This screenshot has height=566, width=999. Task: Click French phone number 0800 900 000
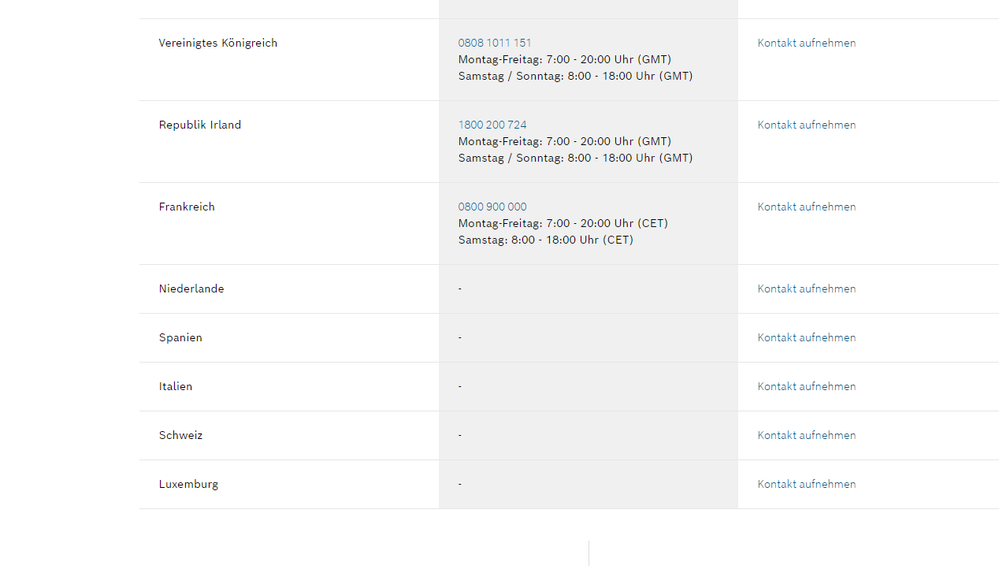point(492,207)
